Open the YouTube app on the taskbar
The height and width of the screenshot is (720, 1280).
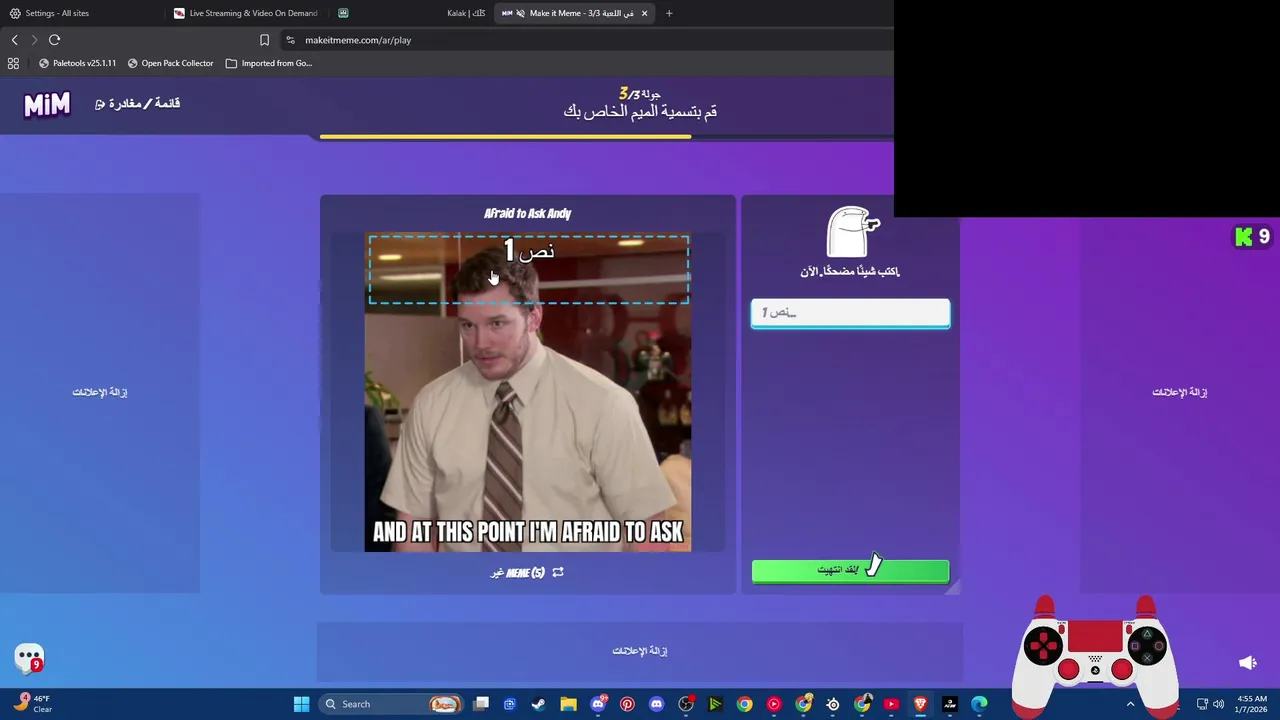[x=891, y=704]
